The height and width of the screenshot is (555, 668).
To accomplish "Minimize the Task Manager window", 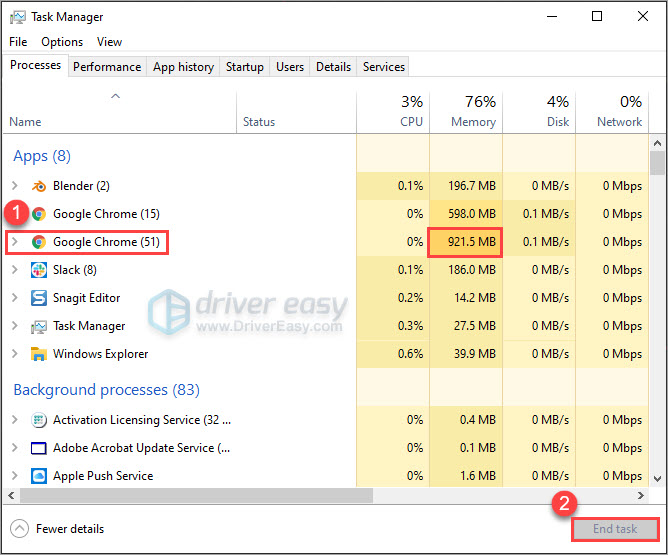I will click(552, 17).
